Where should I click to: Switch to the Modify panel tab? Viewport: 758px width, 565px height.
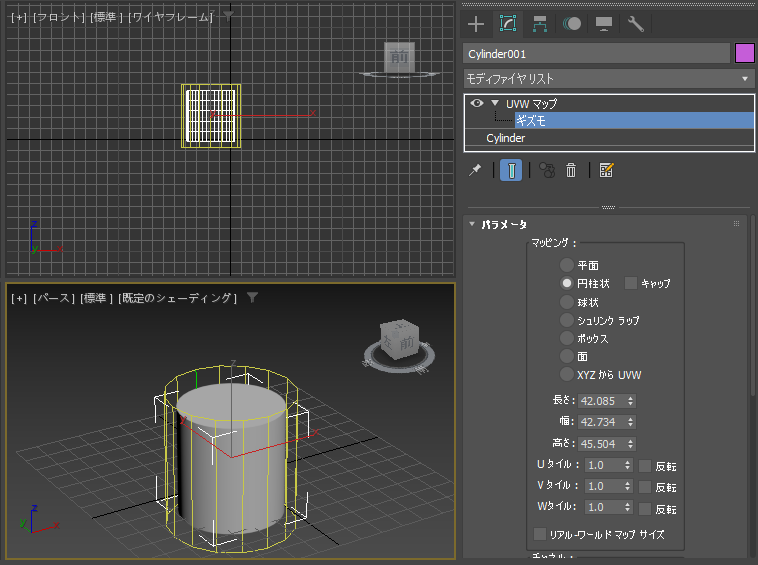coord(508,24)
